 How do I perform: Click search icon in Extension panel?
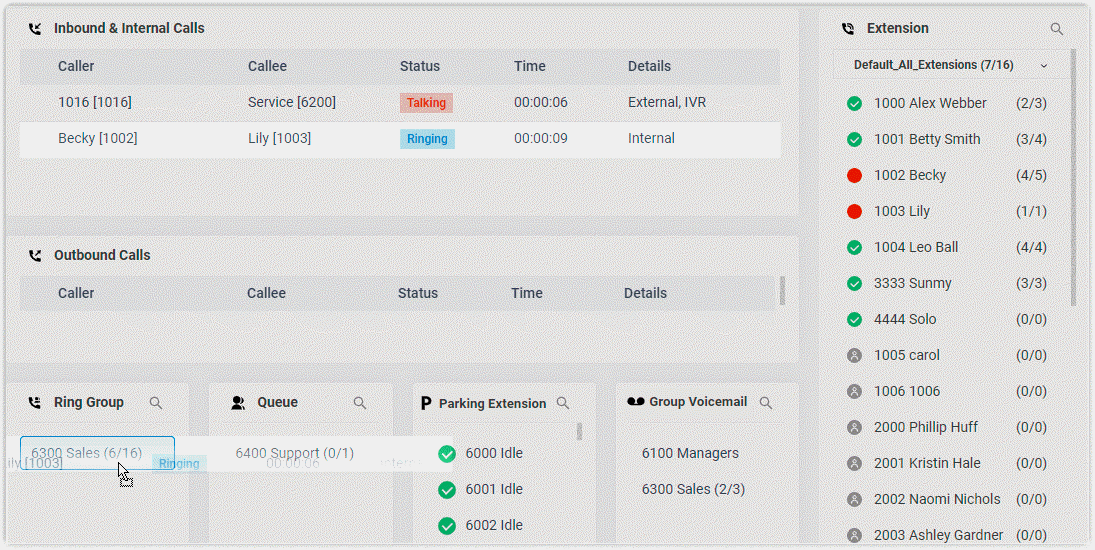pyautogui.click(x=1057, y=29)
